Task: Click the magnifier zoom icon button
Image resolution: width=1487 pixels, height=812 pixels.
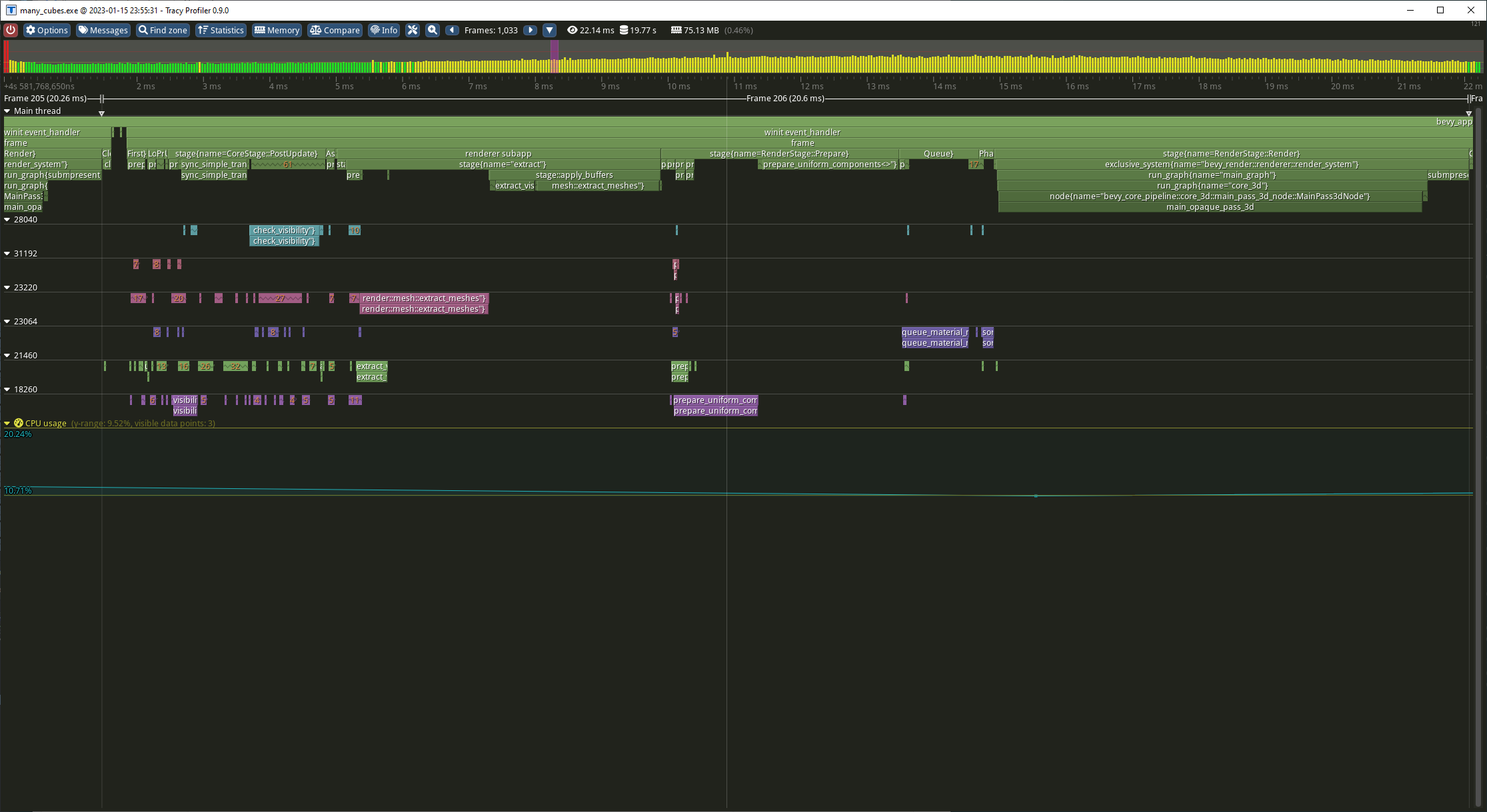Action: [x=433, y=30]
